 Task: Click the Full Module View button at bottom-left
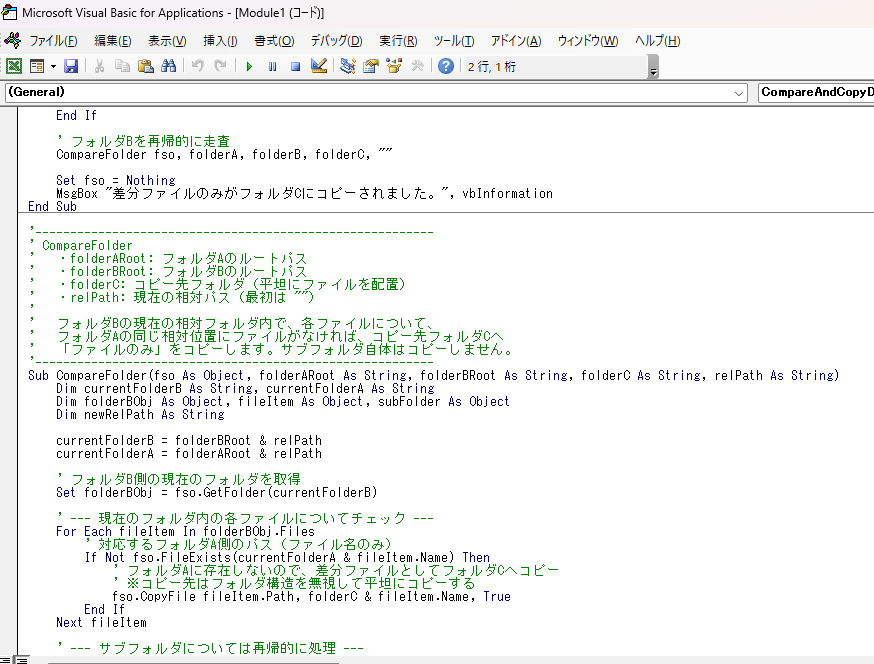click(x=21, y=660)
